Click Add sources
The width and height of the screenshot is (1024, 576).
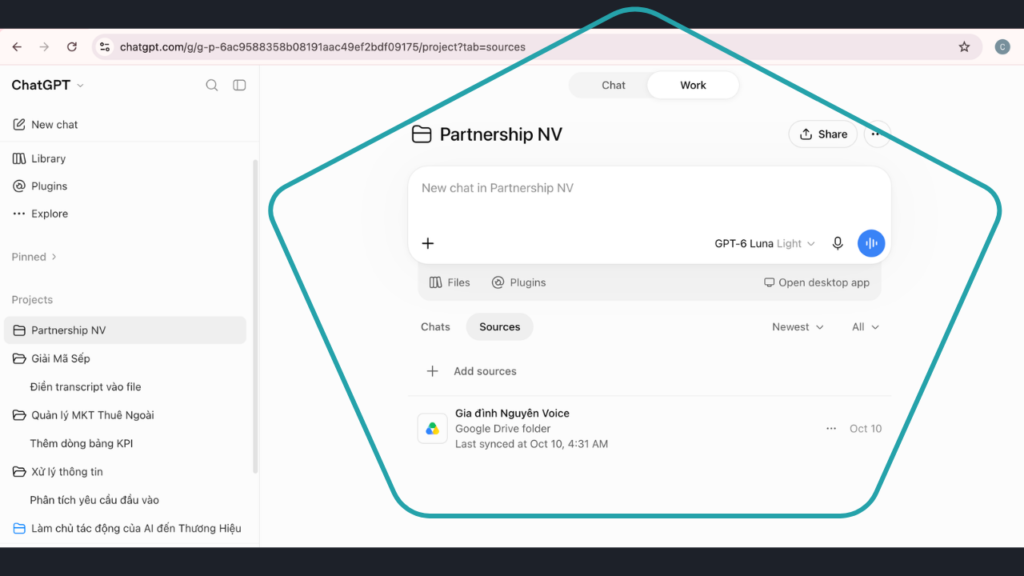point(471,372)
